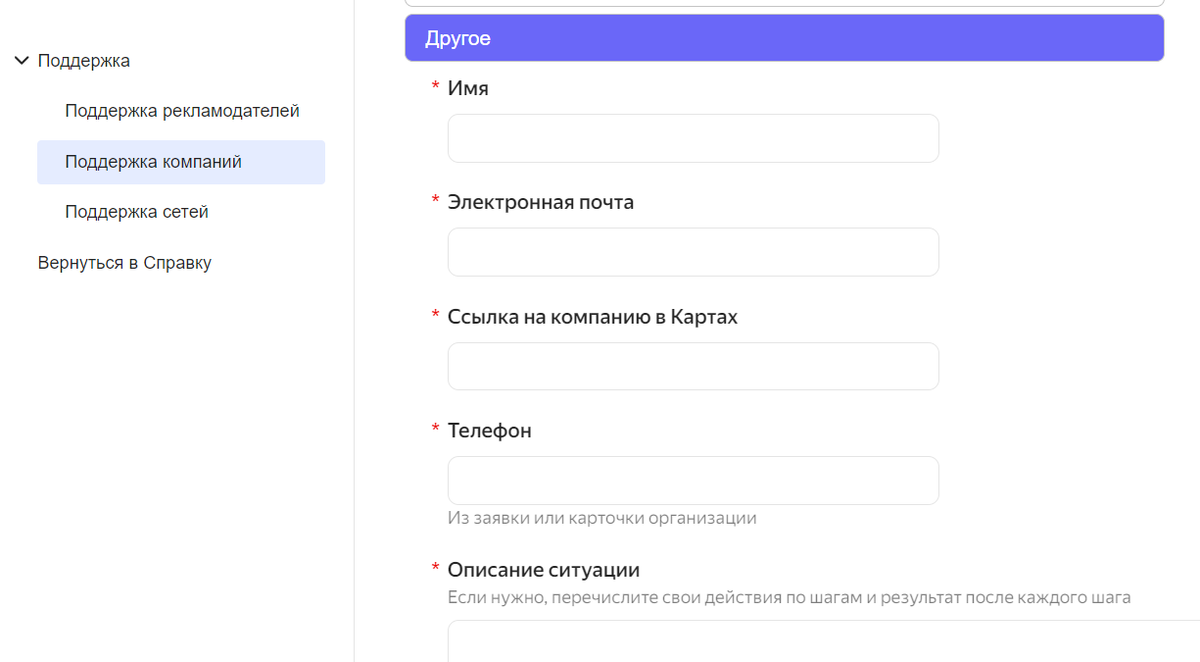The height and width of the screenshot is (662, 1200).
Task: Click the Описание ситуации label
Action: click(x=544, y=570)
